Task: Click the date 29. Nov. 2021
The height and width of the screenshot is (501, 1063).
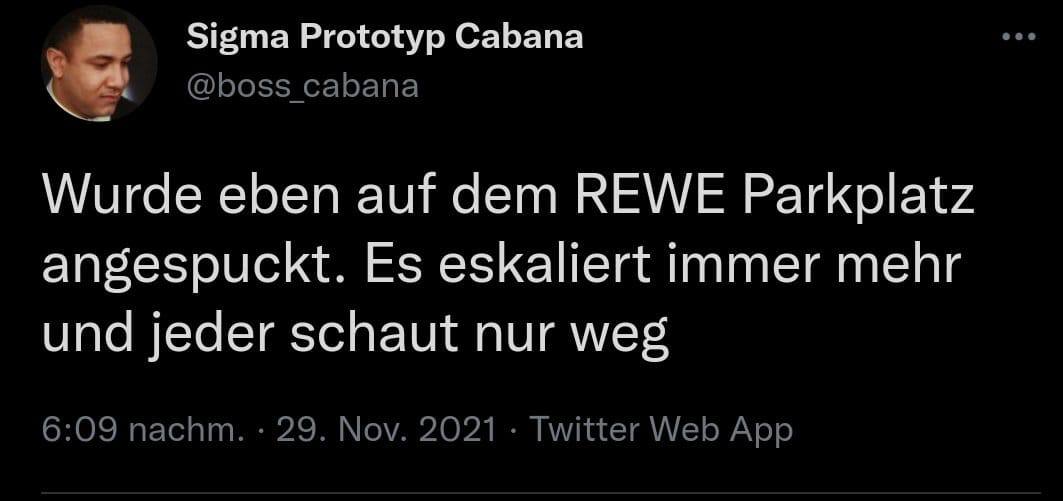Action: 386,428
